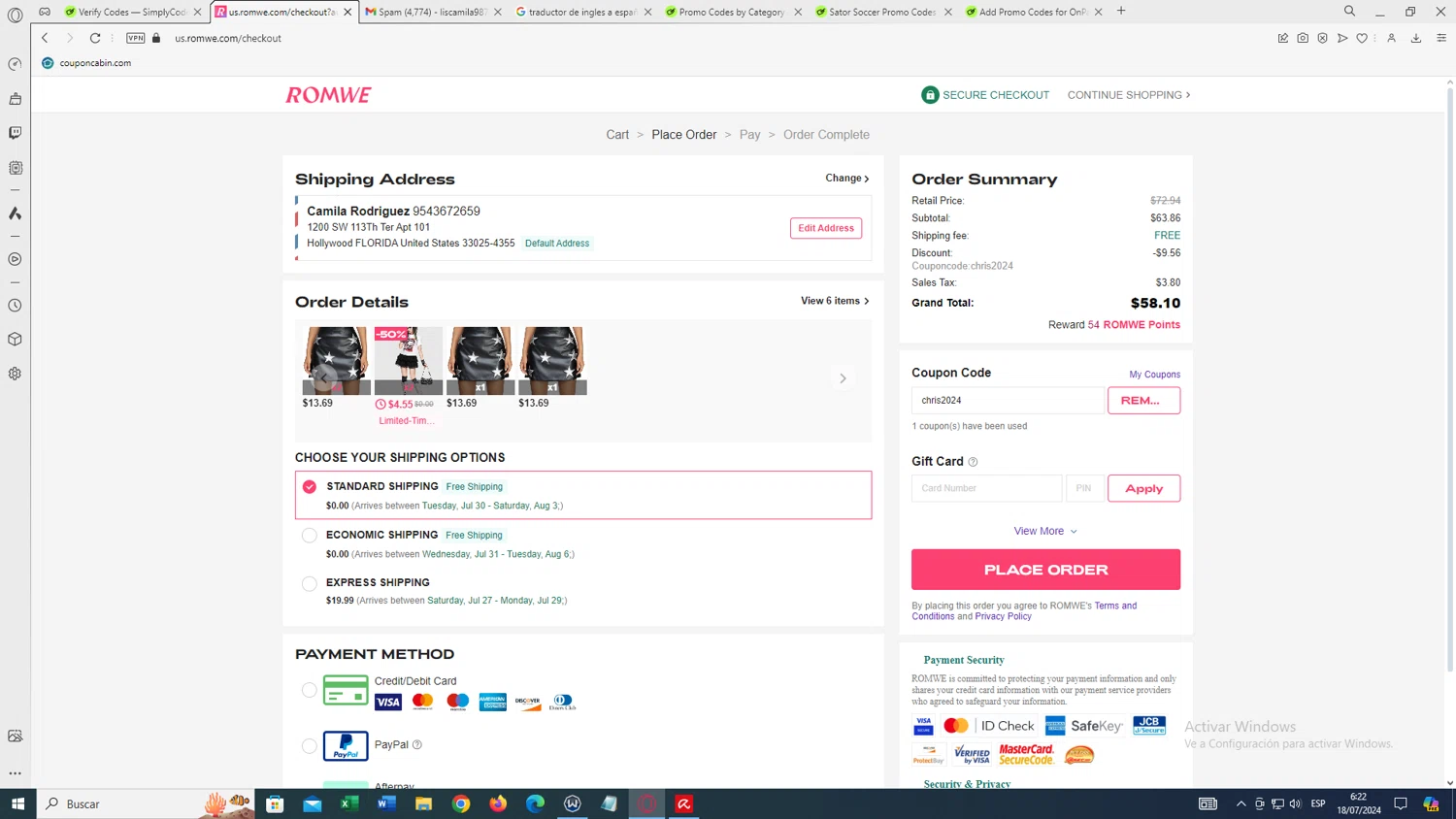Screen dimensions: 1456x819
Task: Click the gift Card Number field
Action: [x=986, y=488]
